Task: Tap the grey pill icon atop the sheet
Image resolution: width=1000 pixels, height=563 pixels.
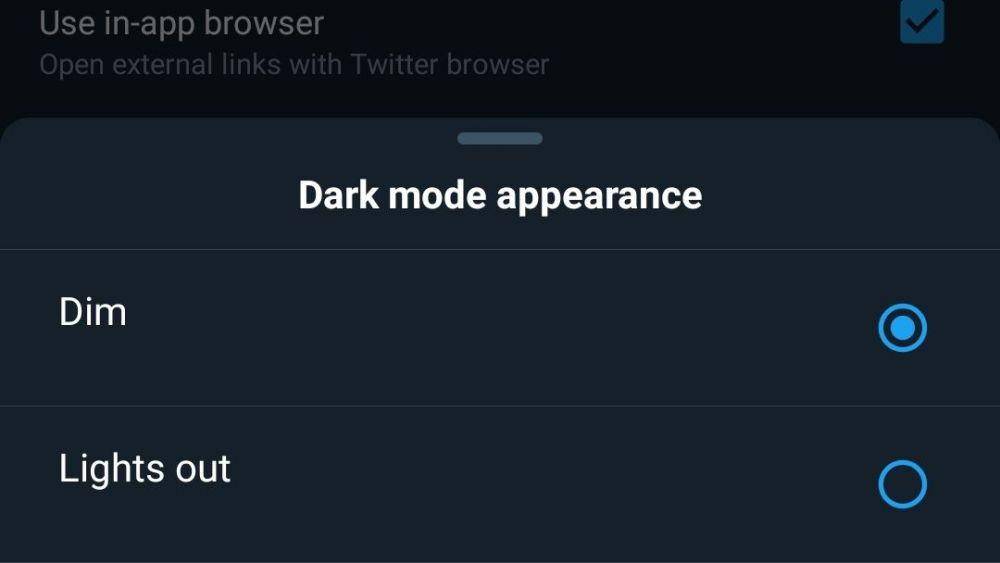Action: pos(500,138)
